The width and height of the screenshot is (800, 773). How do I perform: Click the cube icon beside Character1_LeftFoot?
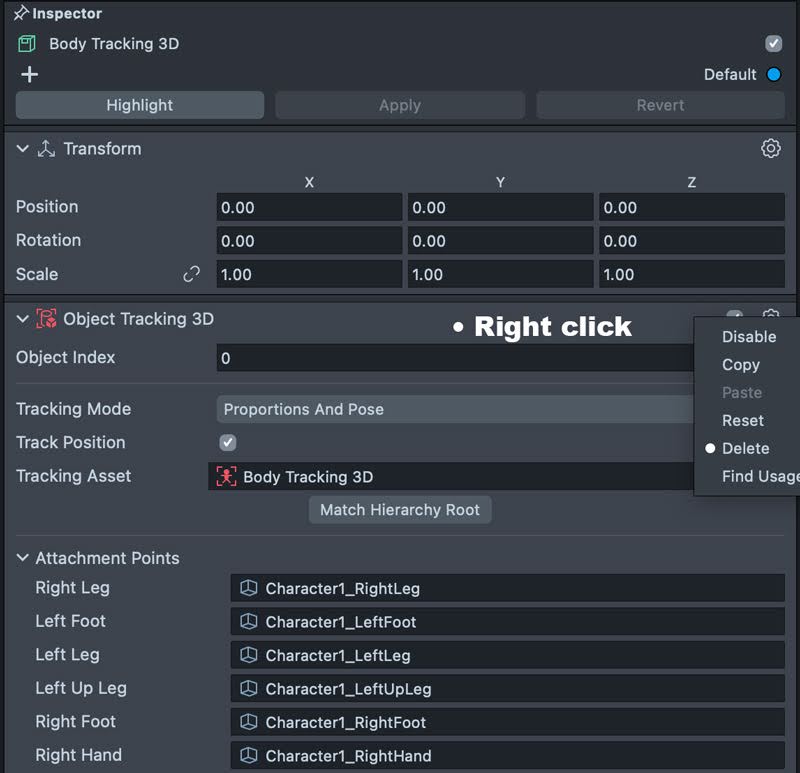coord(249,622)
